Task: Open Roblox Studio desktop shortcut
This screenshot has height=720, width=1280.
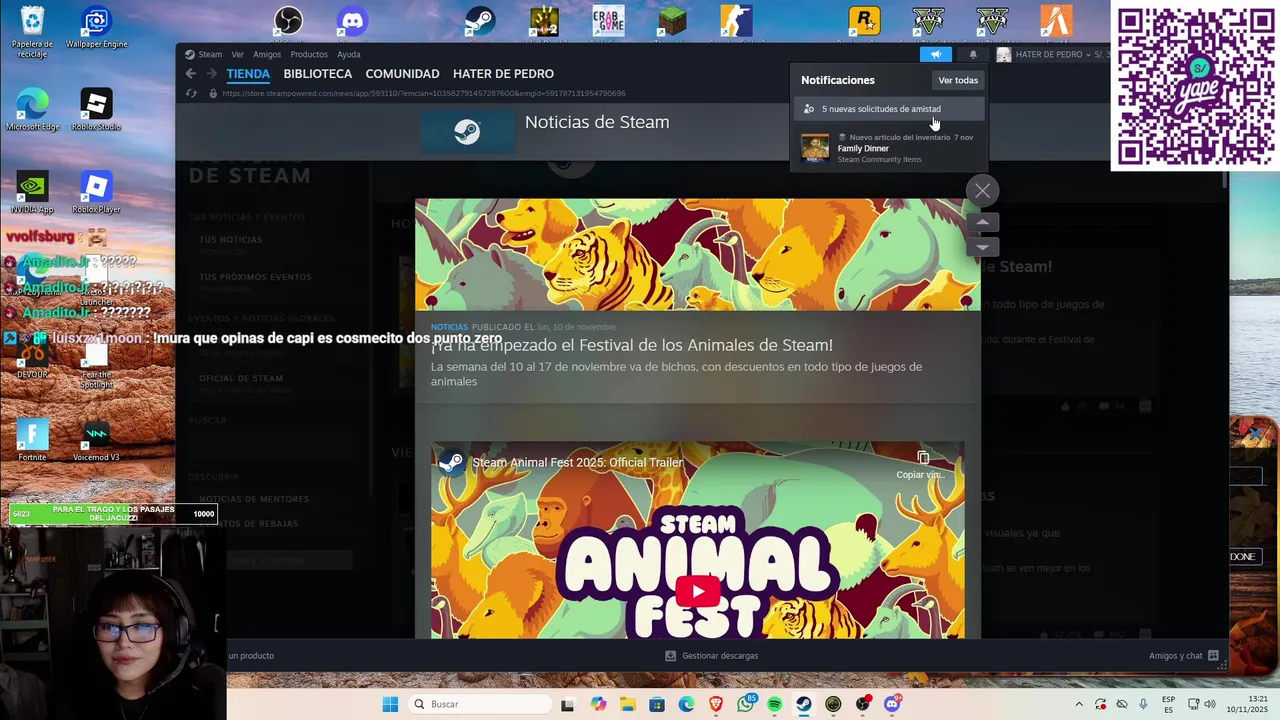Action: [96, 110]
